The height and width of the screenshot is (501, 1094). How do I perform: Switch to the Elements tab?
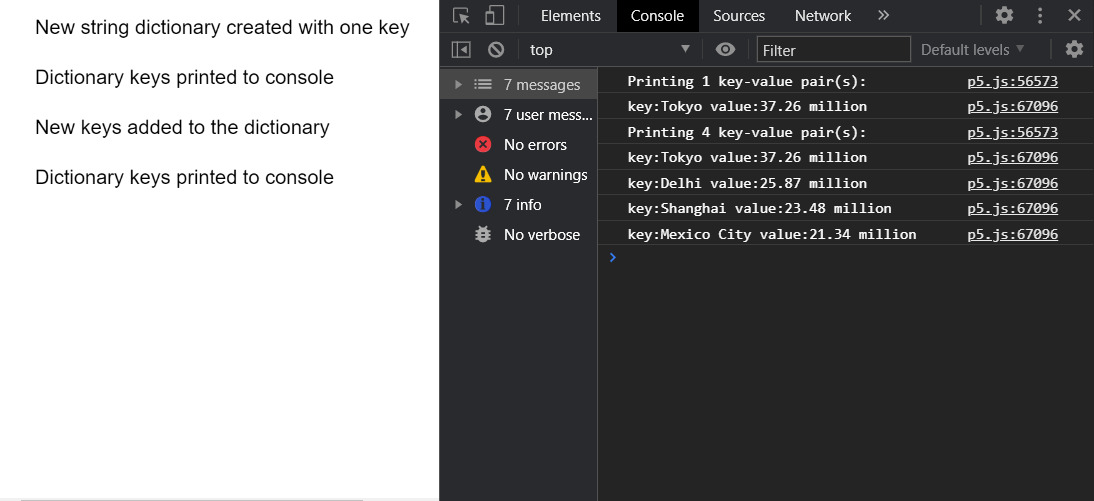(570, 15)
